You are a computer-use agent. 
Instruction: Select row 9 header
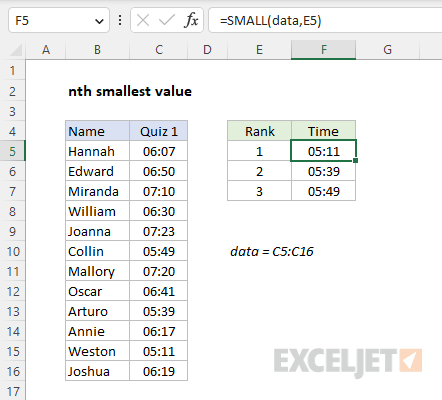tap(13, 231)
